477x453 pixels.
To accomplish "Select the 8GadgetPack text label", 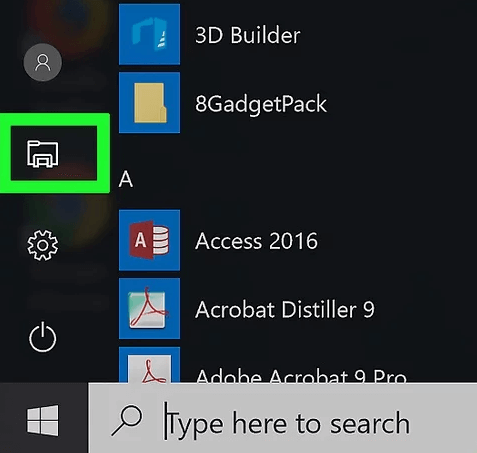I will (x=261, y=104).
